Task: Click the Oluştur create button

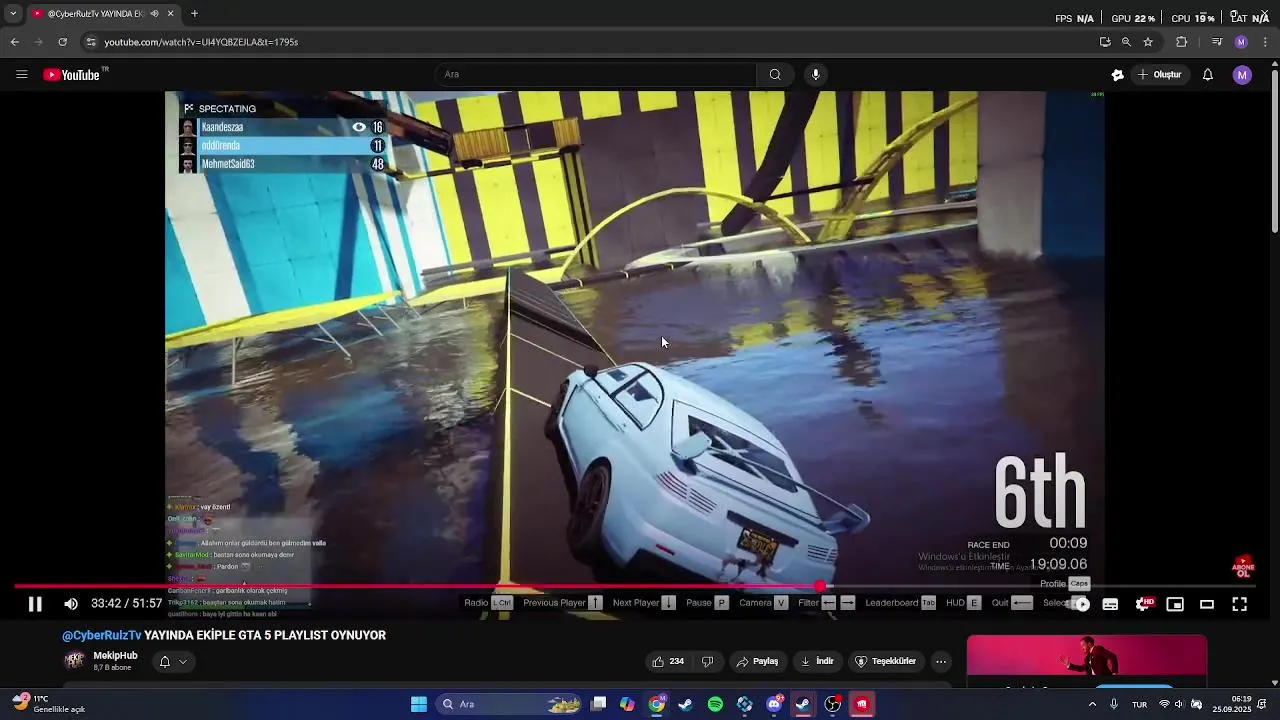Action: [x=1159, y=75]
